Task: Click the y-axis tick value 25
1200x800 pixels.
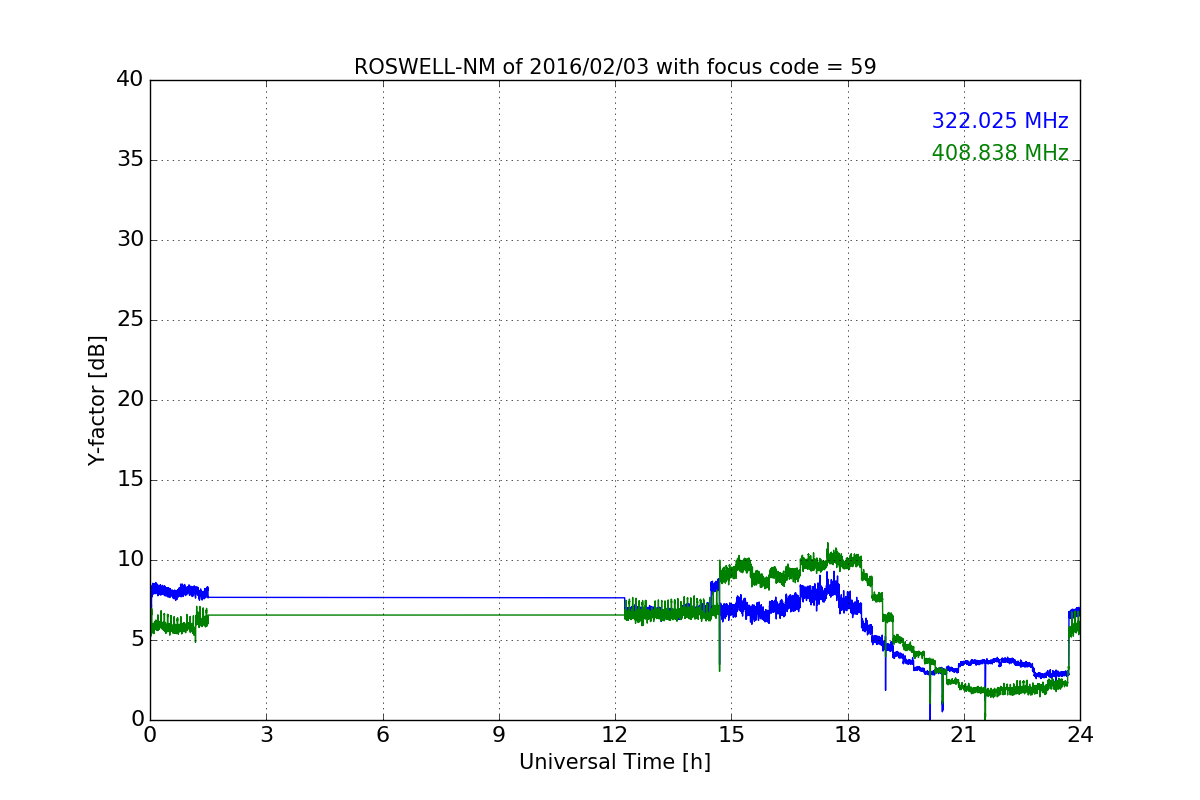Action: [130, 319]
